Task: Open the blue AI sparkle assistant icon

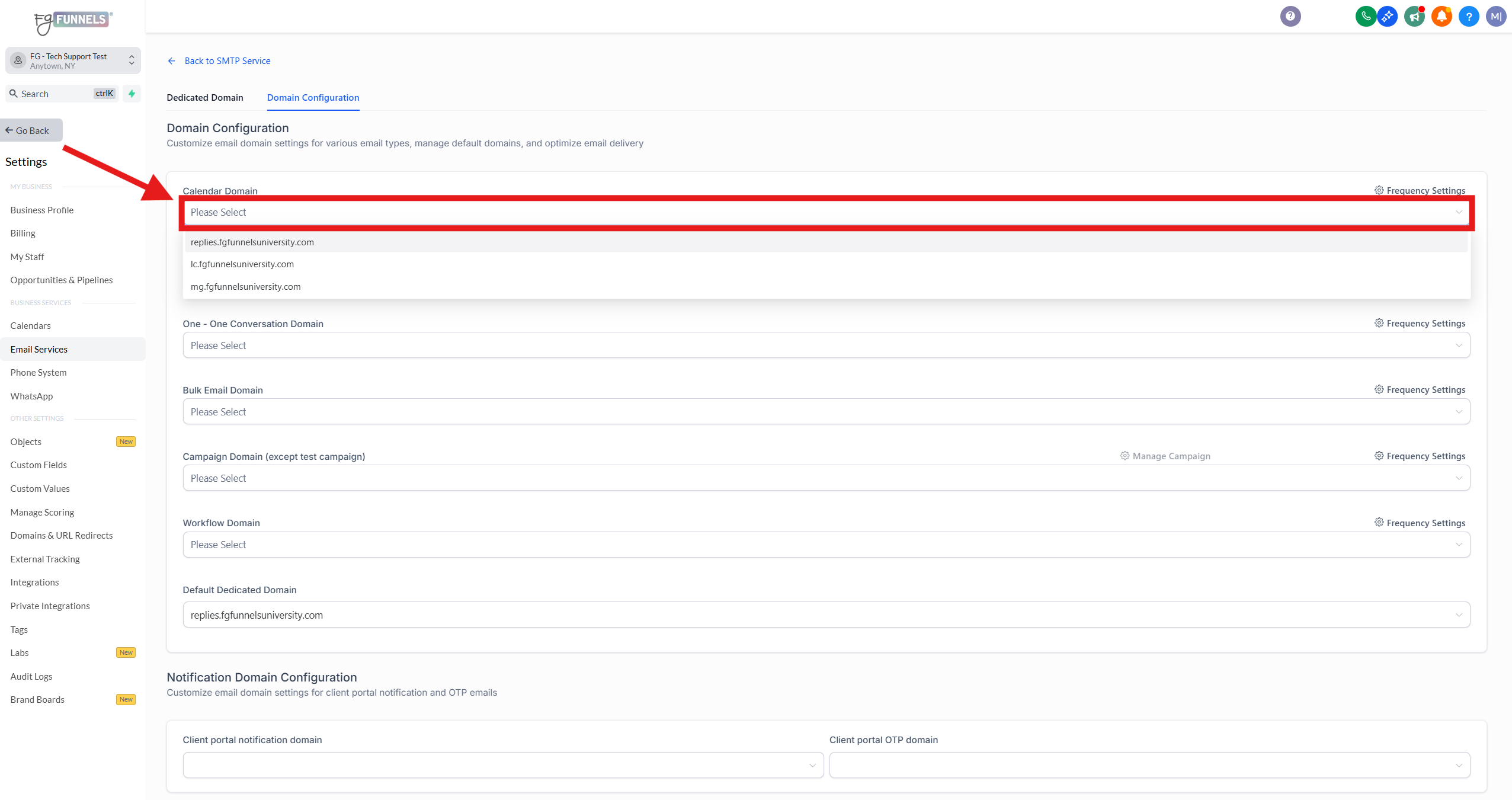Action: (1387, 16)
